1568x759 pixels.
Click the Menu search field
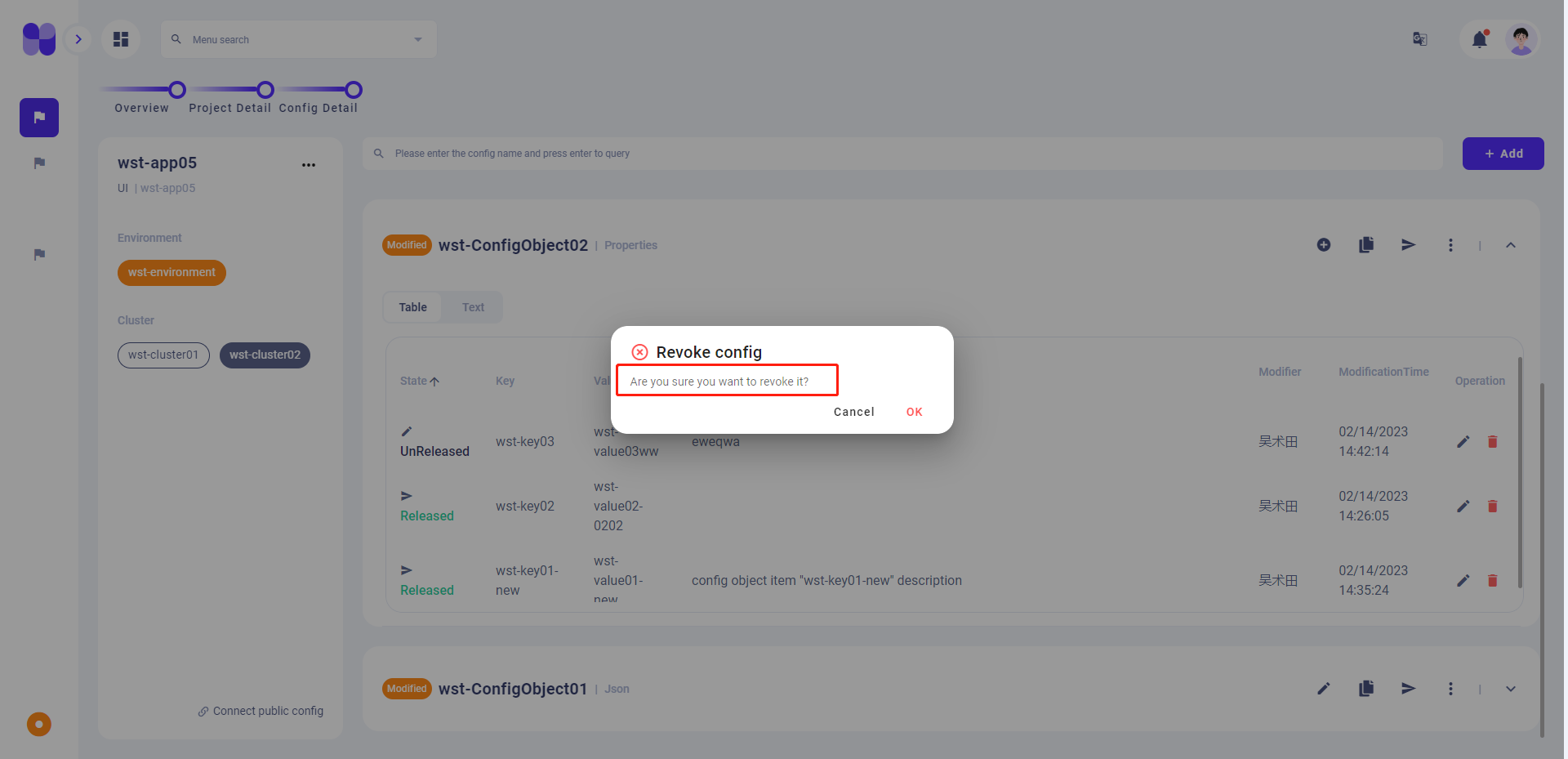[x=299, y=39]
